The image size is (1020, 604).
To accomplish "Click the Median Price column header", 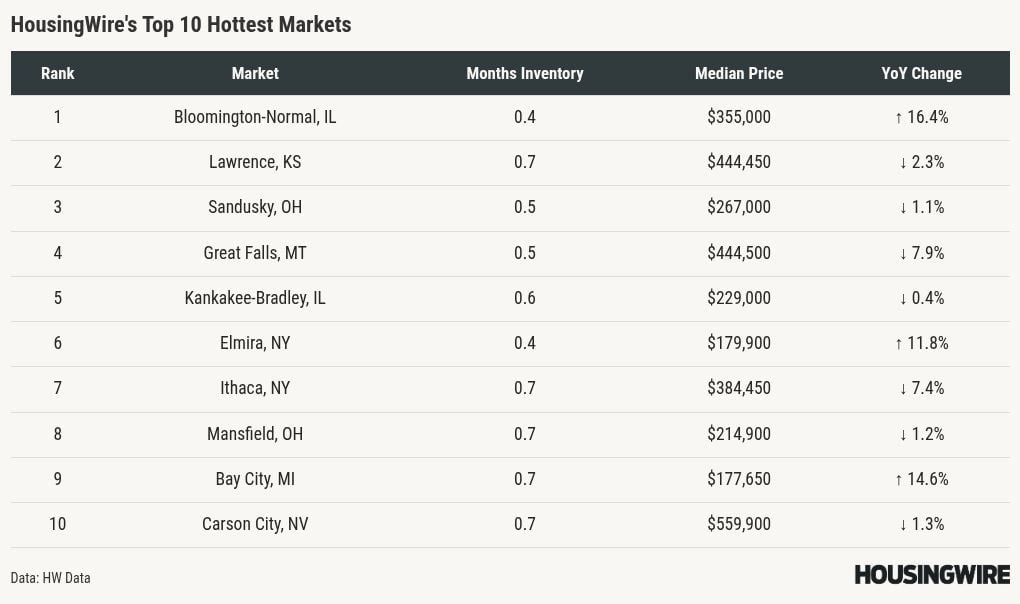I will point(739,73).
